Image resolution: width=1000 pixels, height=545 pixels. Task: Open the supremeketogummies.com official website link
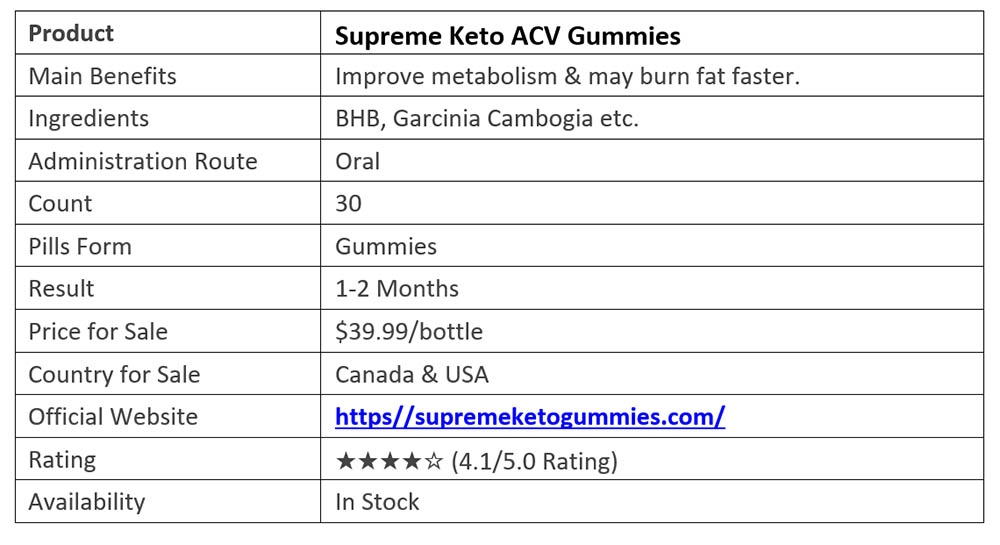pyautogui.click(x=530, y=417)
